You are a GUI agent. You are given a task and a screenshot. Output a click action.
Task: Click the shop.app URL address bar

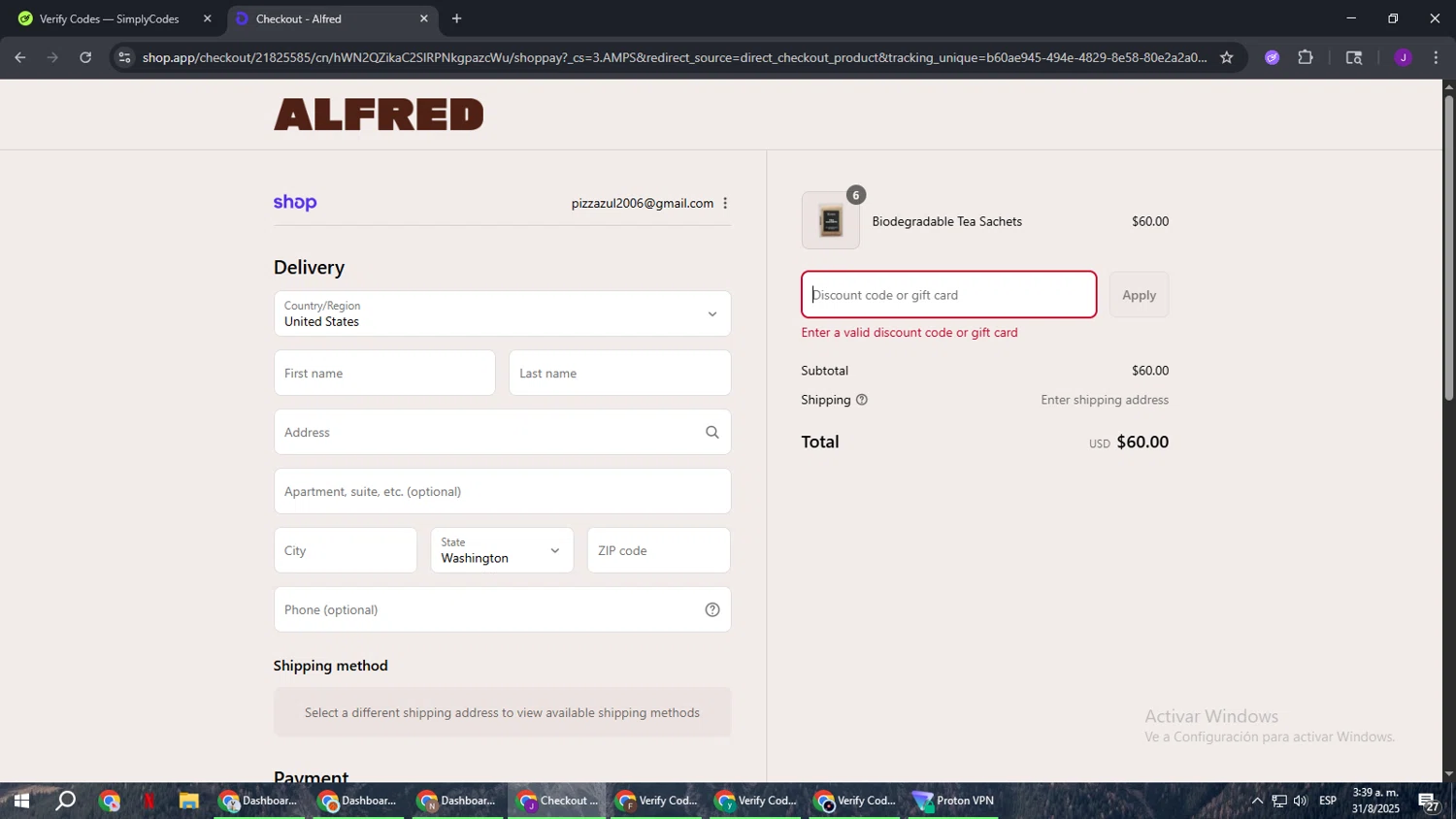point(674,57)
